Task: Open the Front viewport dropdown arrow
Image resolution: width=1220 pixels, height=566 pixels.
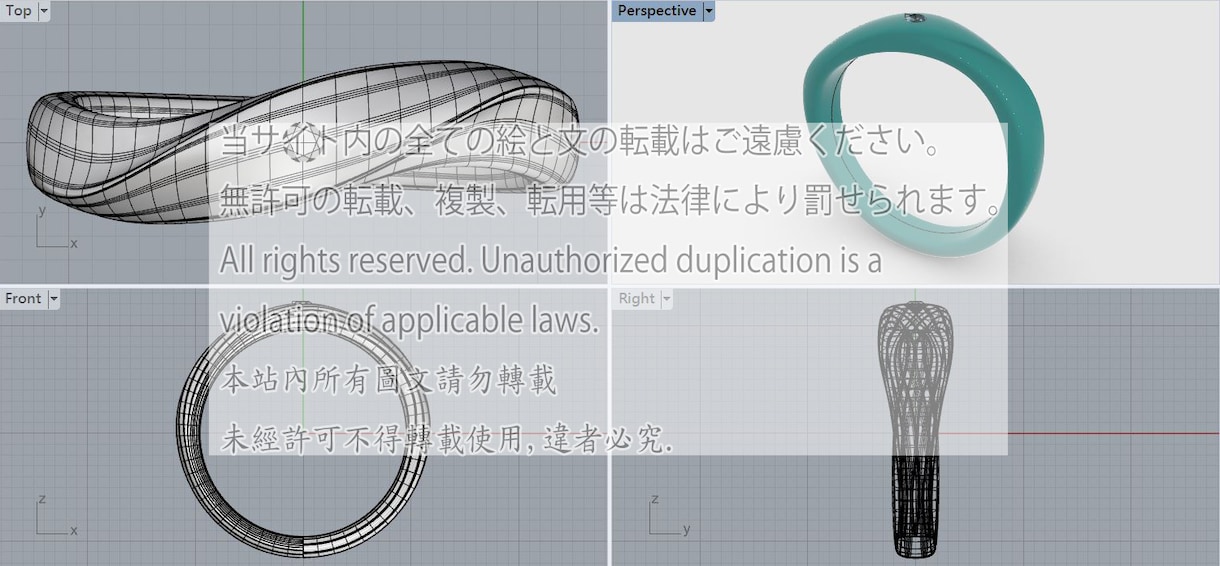Action: (x=54, y=299)
